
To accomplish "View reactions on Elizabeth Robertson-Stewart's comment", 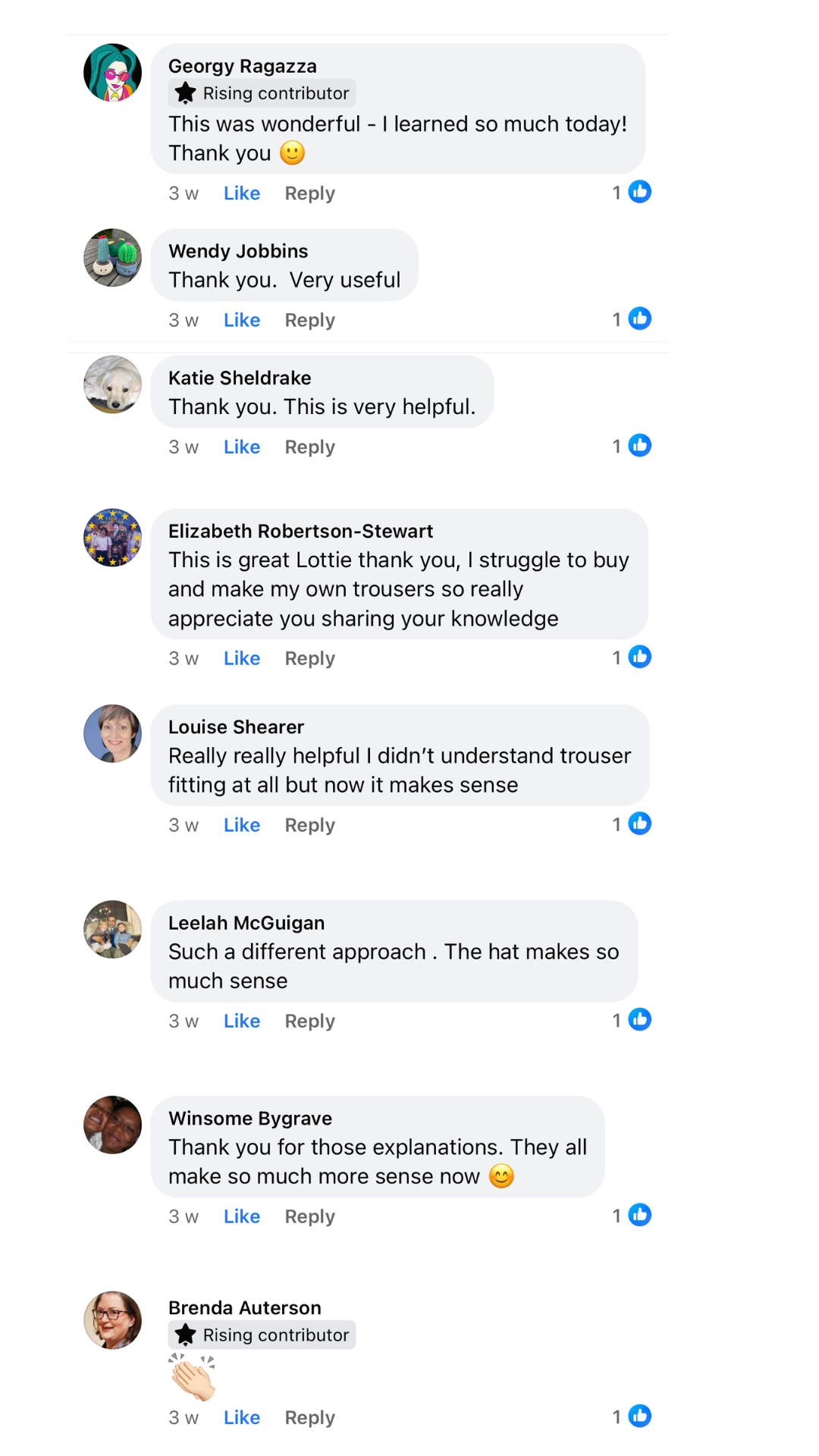I will coord(639,657).
